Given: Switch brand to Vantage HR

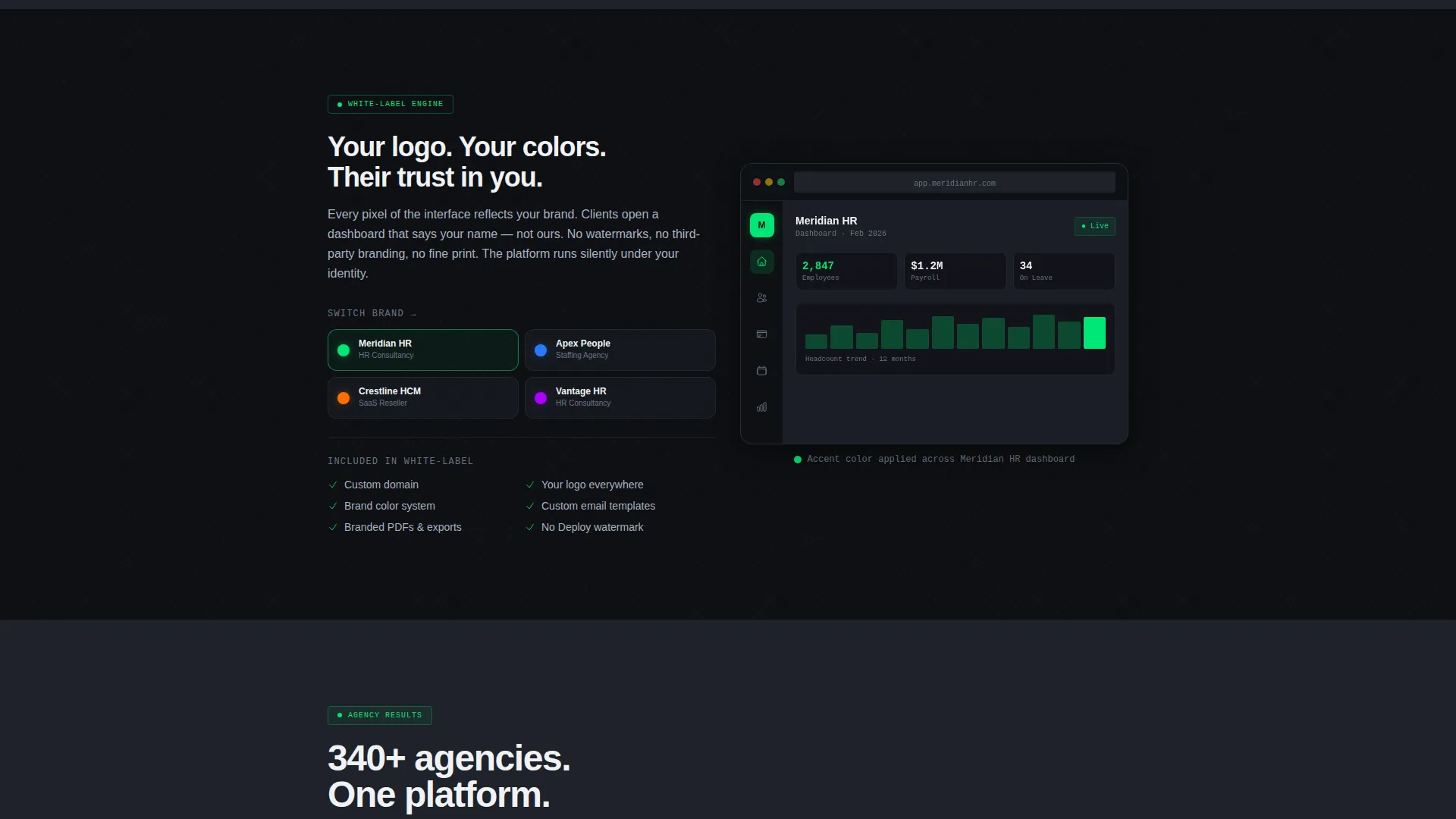Looking at the screenshot, I should click(620, 397).
